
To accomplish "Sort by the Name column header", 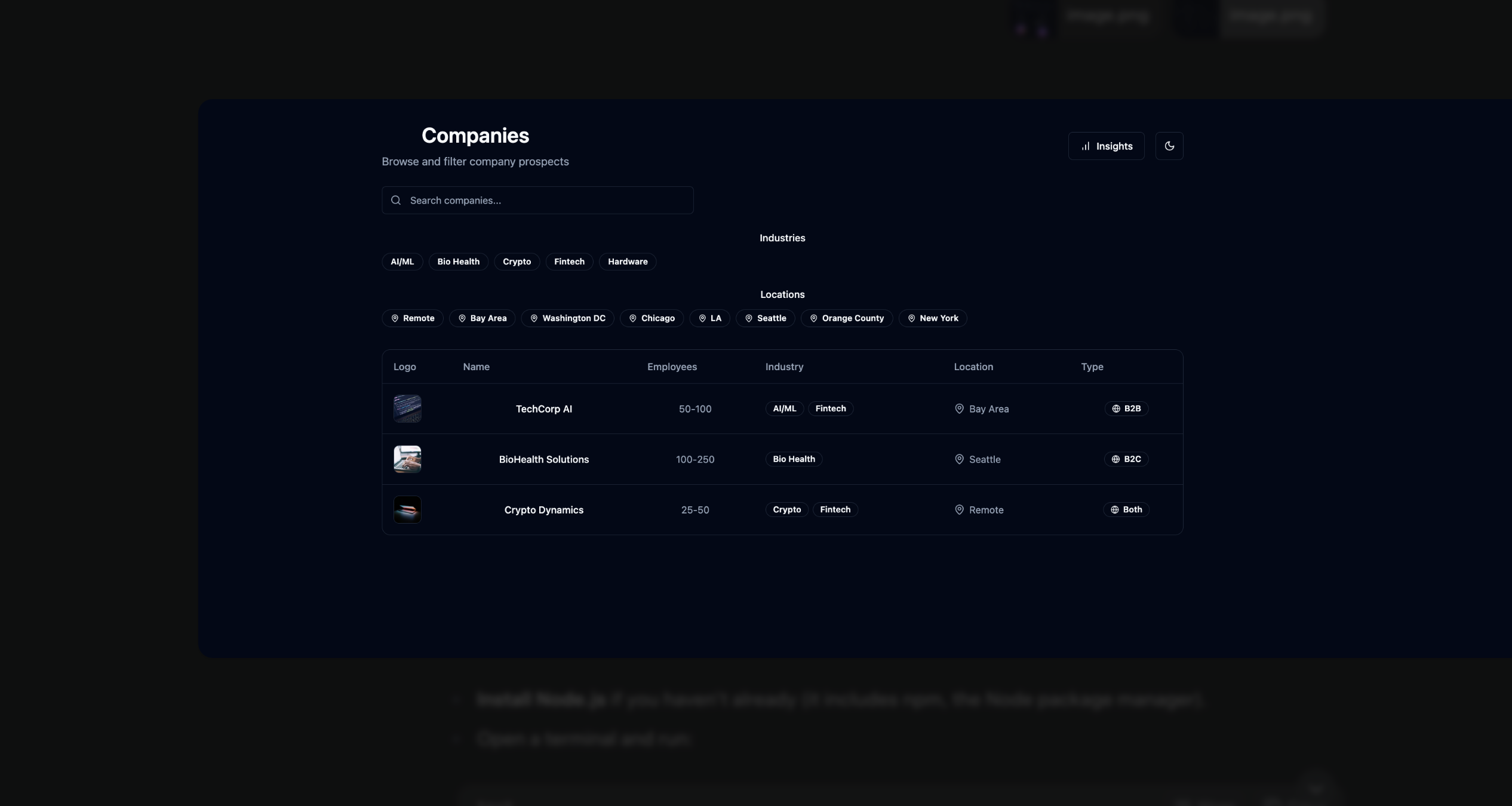I will click(x=476, y=367).
